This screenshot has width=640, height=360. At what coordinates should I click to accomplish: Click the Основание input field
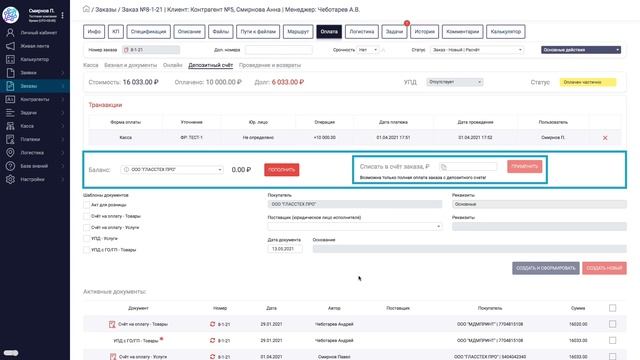(469, 249)
